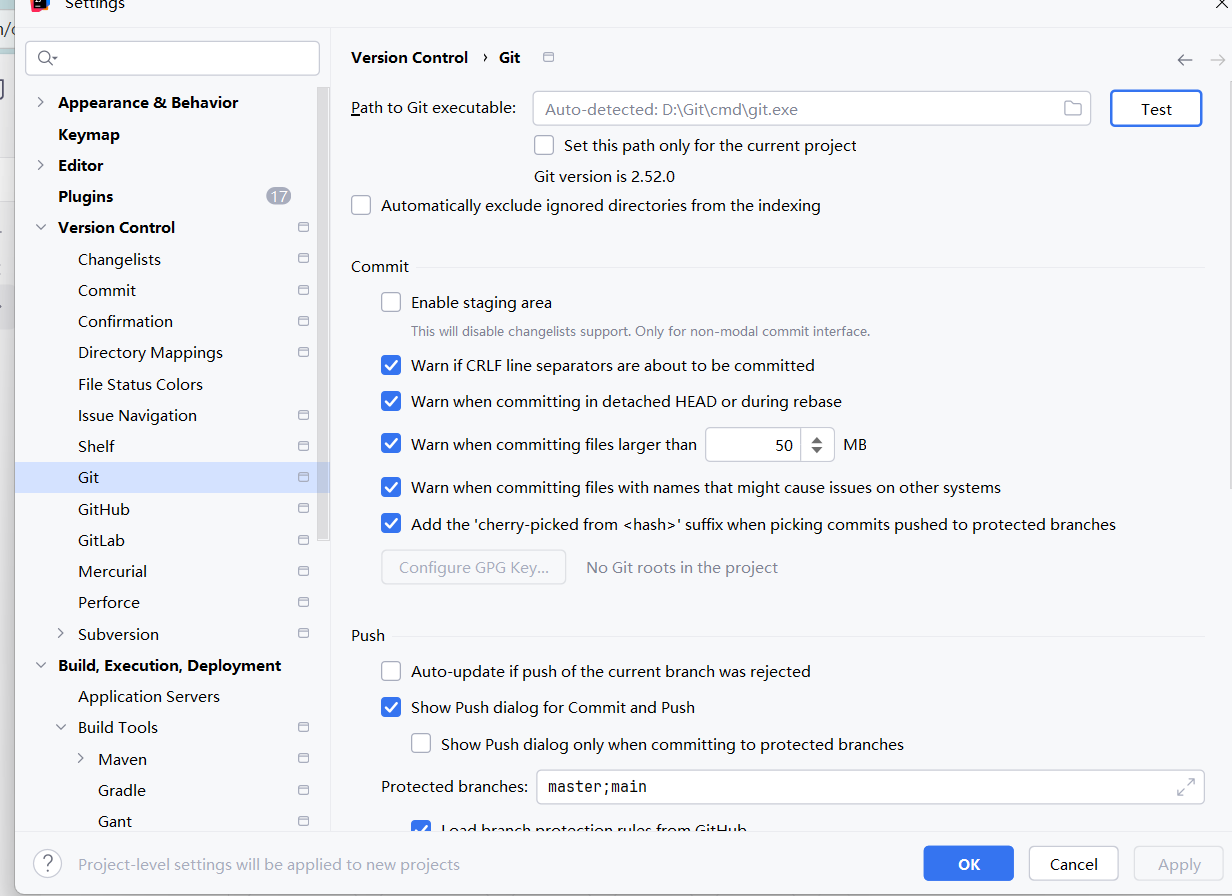Expand the Editor settings section
The image size is (1232, 896).
click(x=41, y=165)
